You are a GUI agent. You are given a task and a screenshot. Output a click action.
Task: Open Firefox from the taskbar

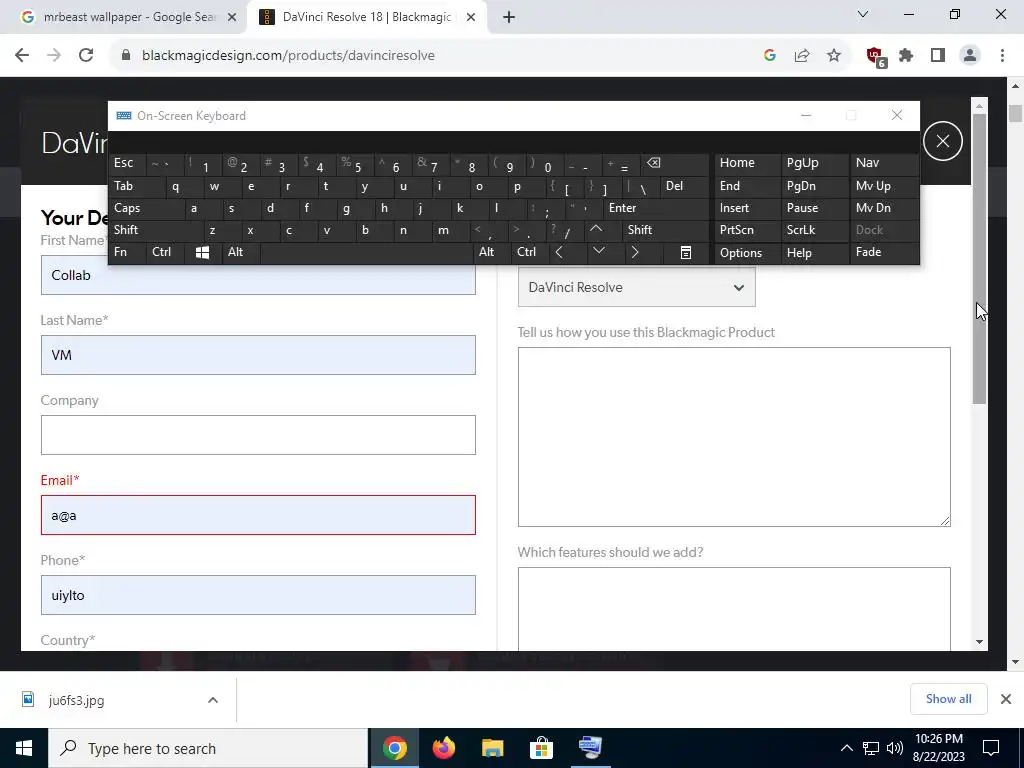(x=443, y=748)
